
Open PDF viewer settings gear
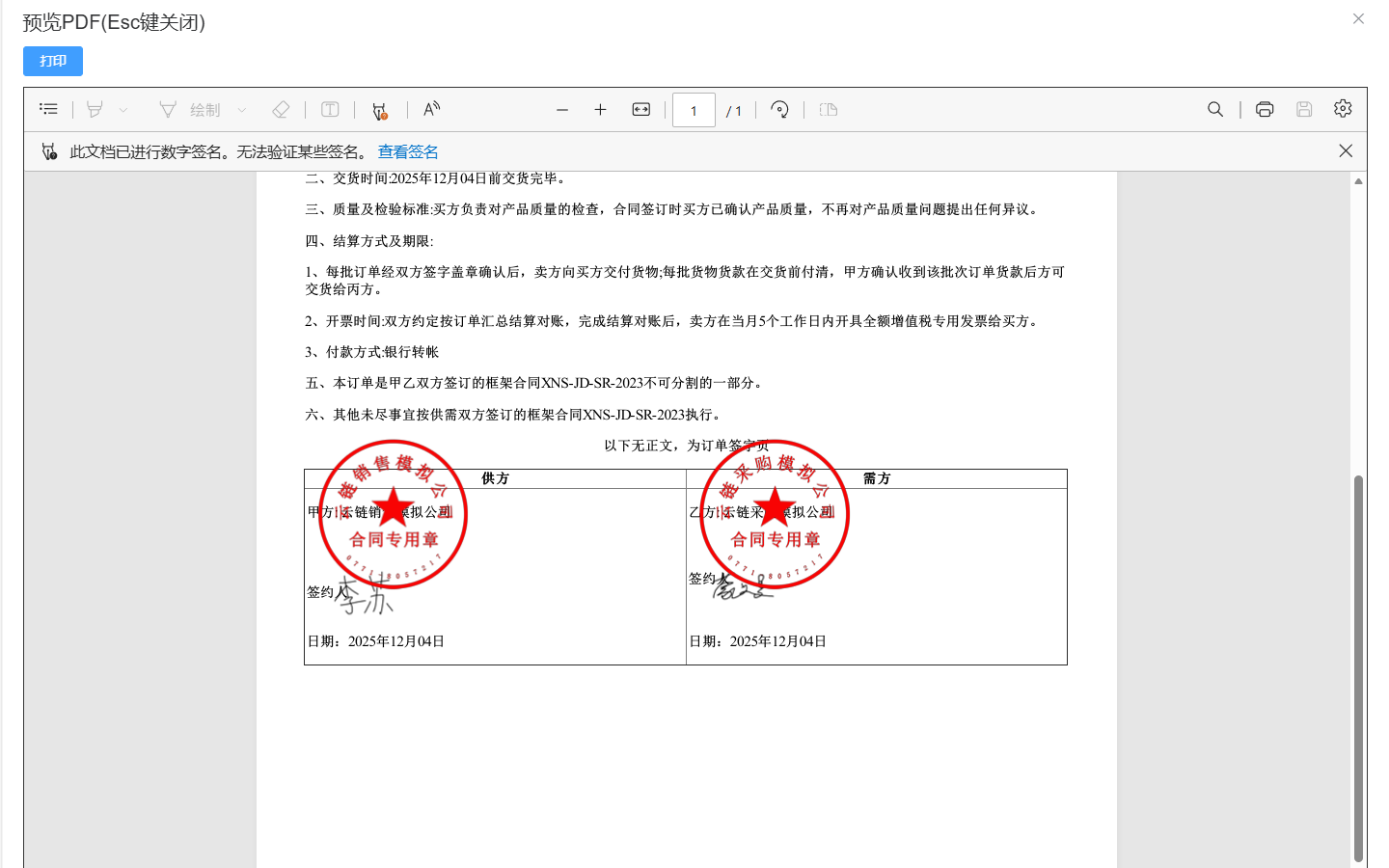coord(1343,109)
